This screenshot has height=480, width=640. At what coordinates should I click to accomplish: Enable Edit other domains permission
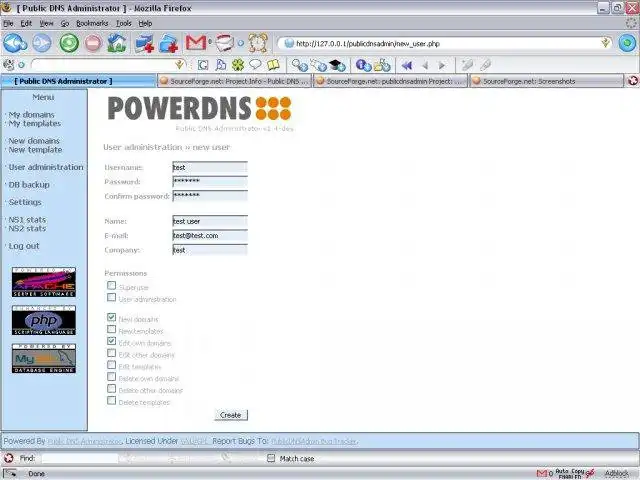point(111,353)
